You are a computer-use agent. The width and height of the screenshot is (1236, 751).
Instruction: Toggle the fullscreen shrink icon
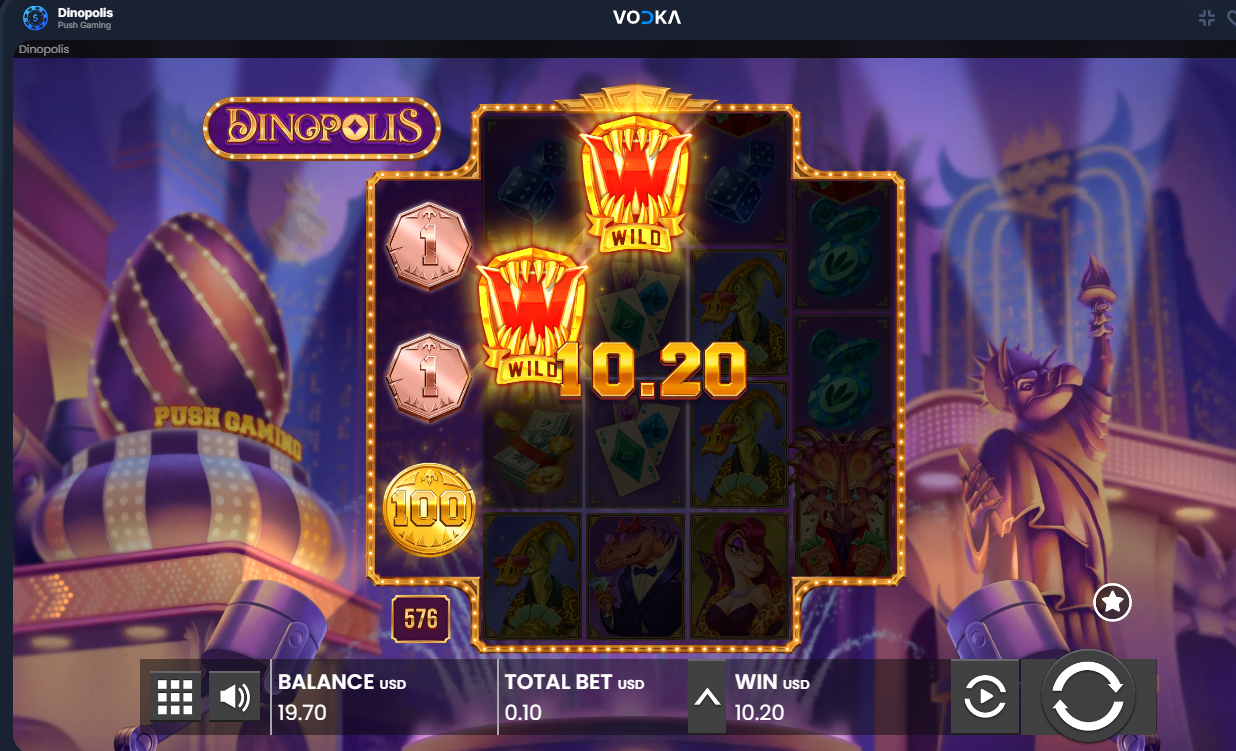point(1207,17)
